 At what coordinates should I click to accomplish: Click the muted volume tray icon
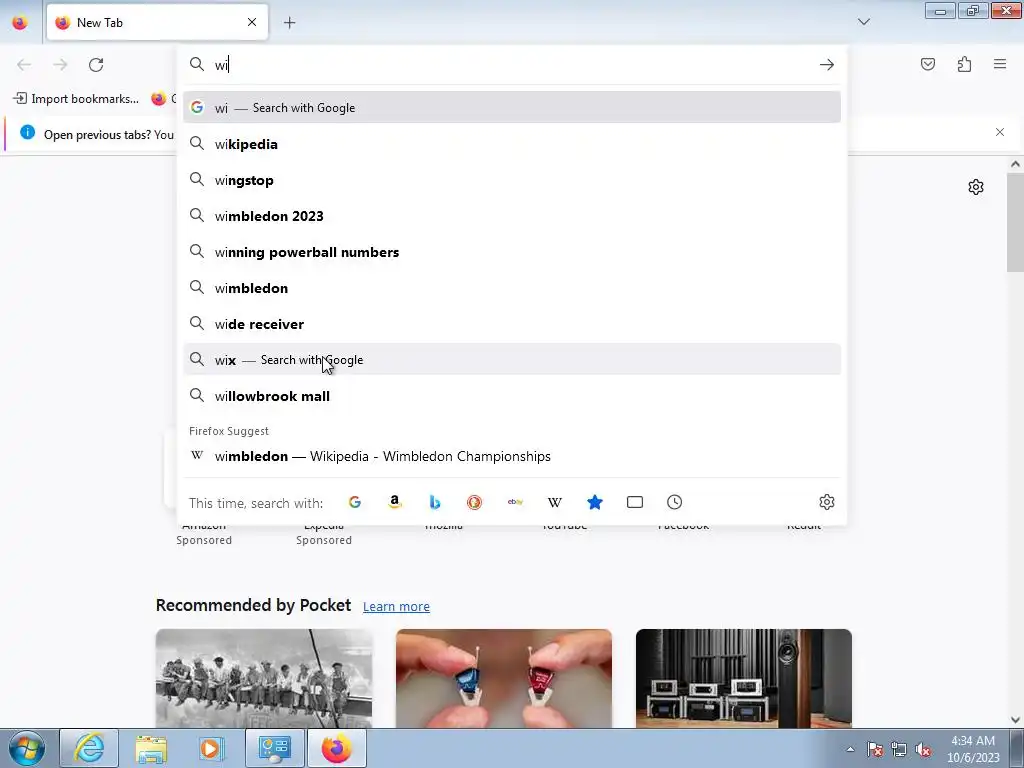click(923, 749)
